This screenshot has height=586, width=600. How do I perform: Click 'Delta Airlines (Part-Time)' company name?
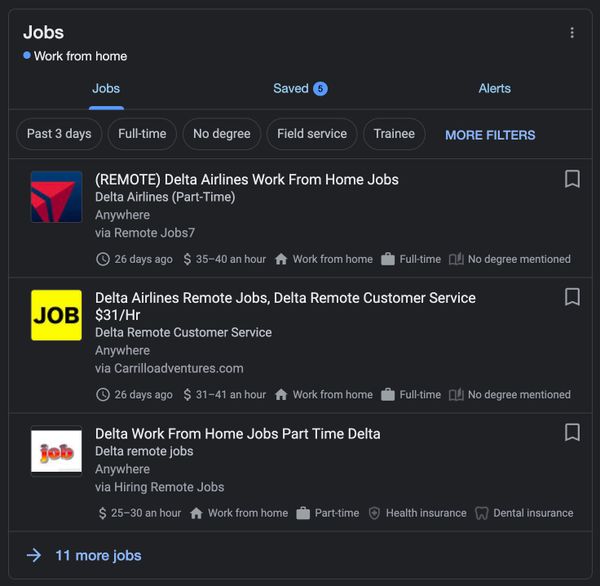coord(165,197)
